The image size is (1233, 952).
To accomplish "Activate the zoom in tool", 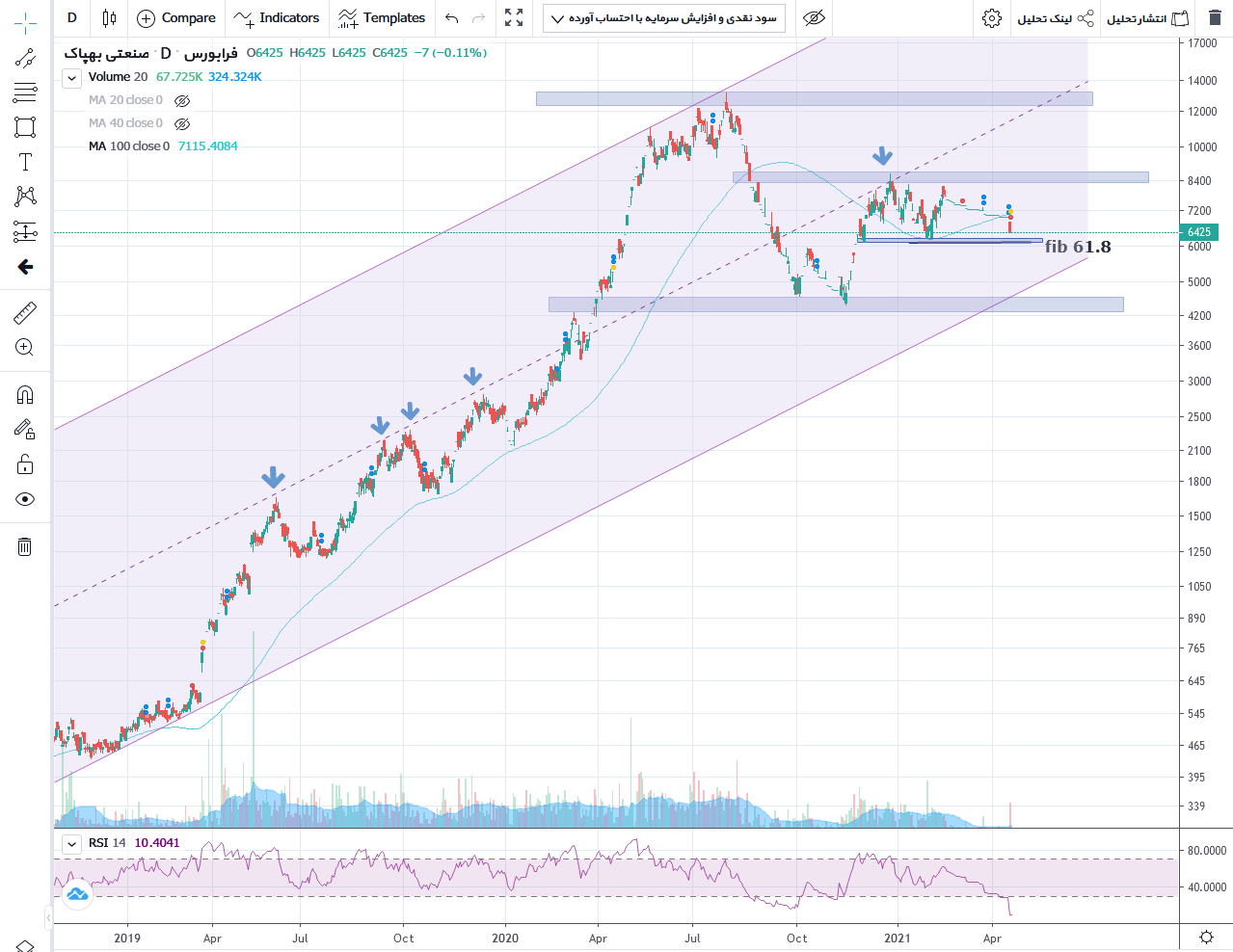I will (25, 348).
